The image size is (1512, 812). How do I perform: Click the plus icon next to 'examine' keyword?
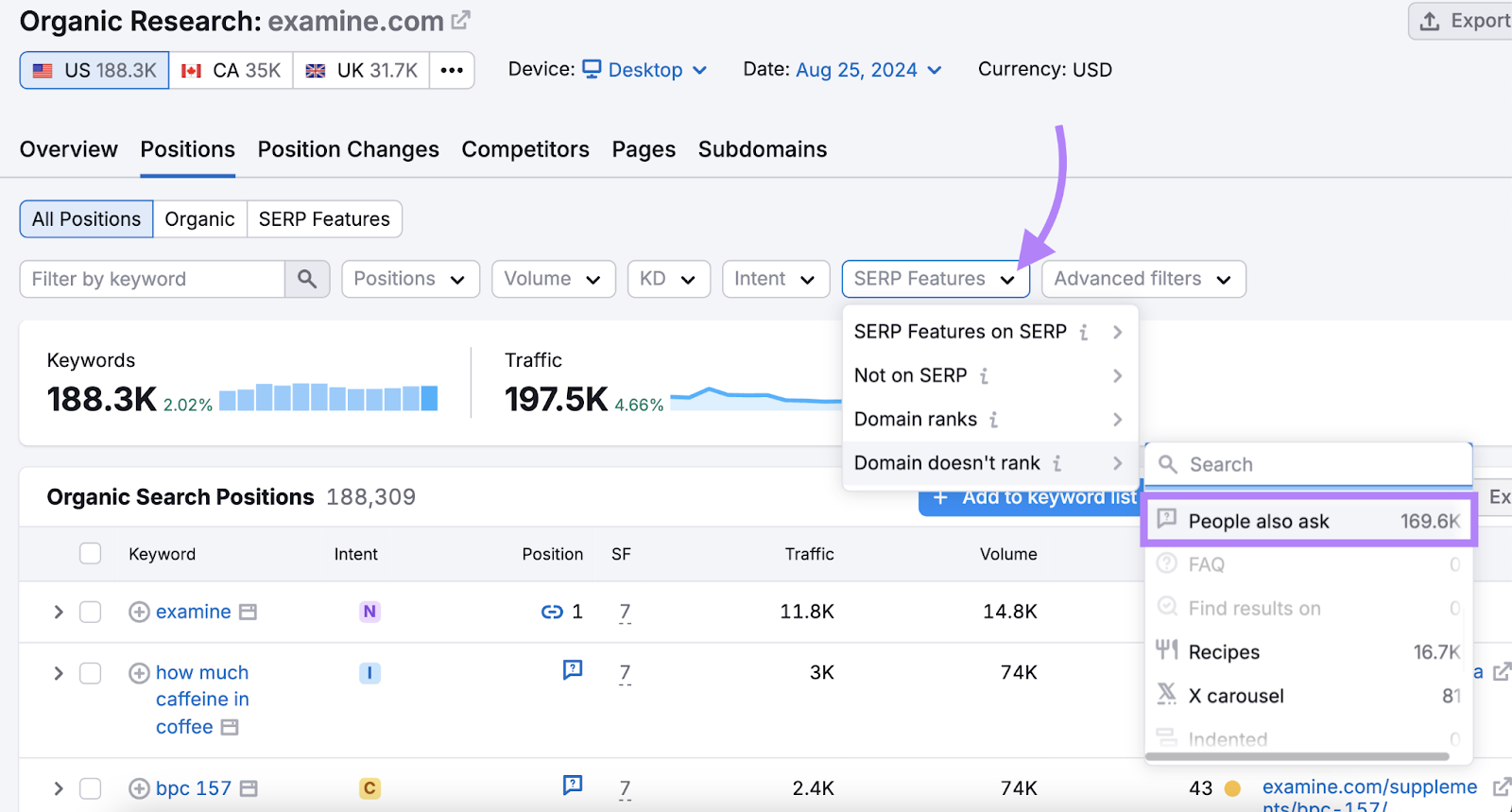pos(139,613)
